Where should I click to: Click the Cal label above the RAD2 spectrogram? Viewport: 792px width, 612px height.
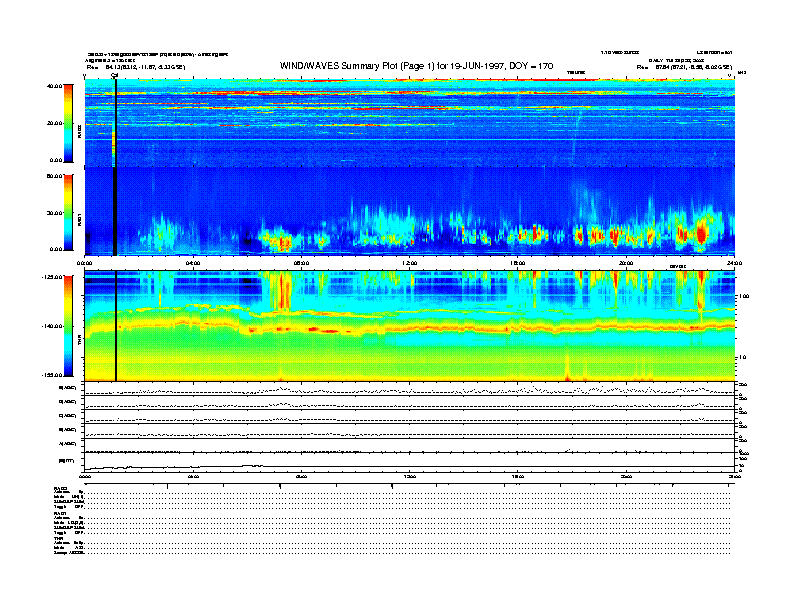[x=114, y=75]
